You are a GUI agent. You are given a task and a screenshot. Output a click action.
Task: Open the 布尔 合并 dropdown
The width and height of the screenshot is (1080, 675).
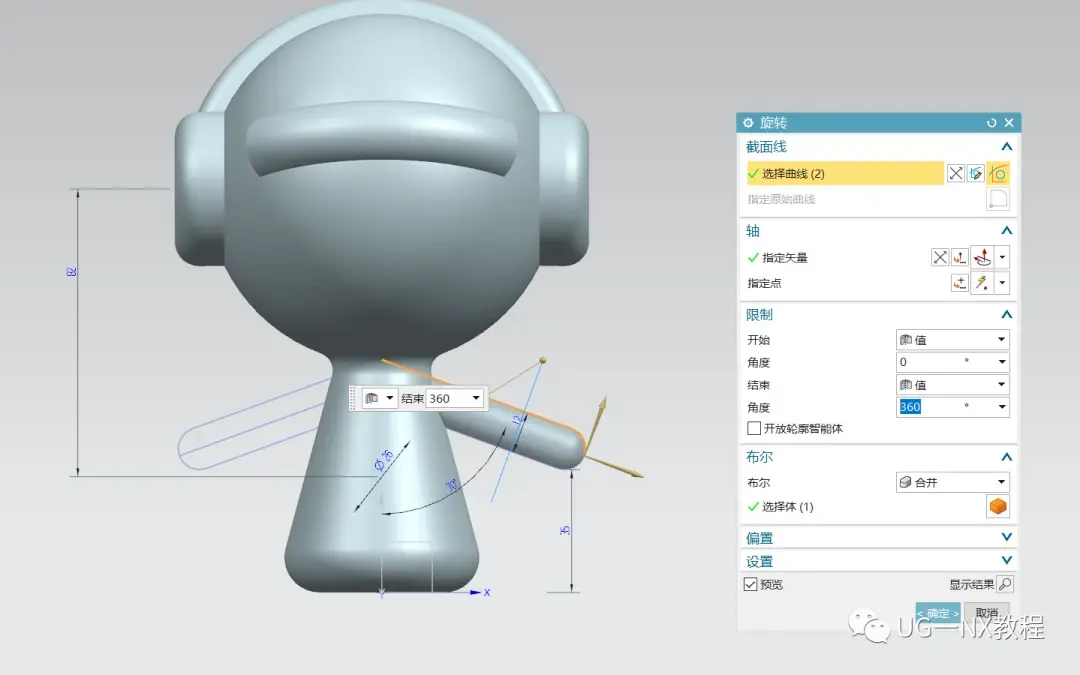click(953, 482)
